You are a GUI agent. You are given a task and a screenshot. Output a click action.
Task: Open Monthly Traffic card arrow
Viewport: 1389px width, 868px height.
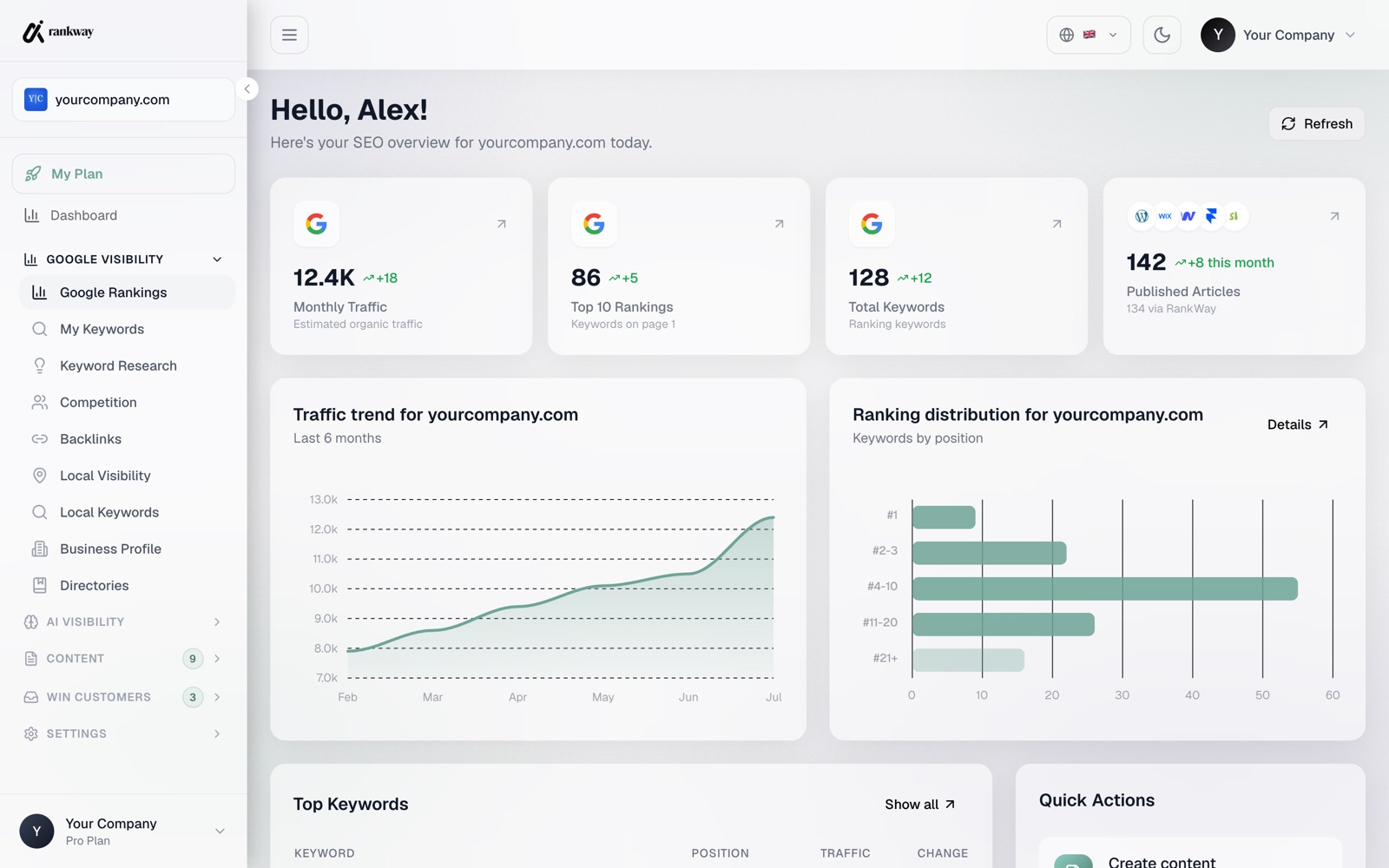501,224
